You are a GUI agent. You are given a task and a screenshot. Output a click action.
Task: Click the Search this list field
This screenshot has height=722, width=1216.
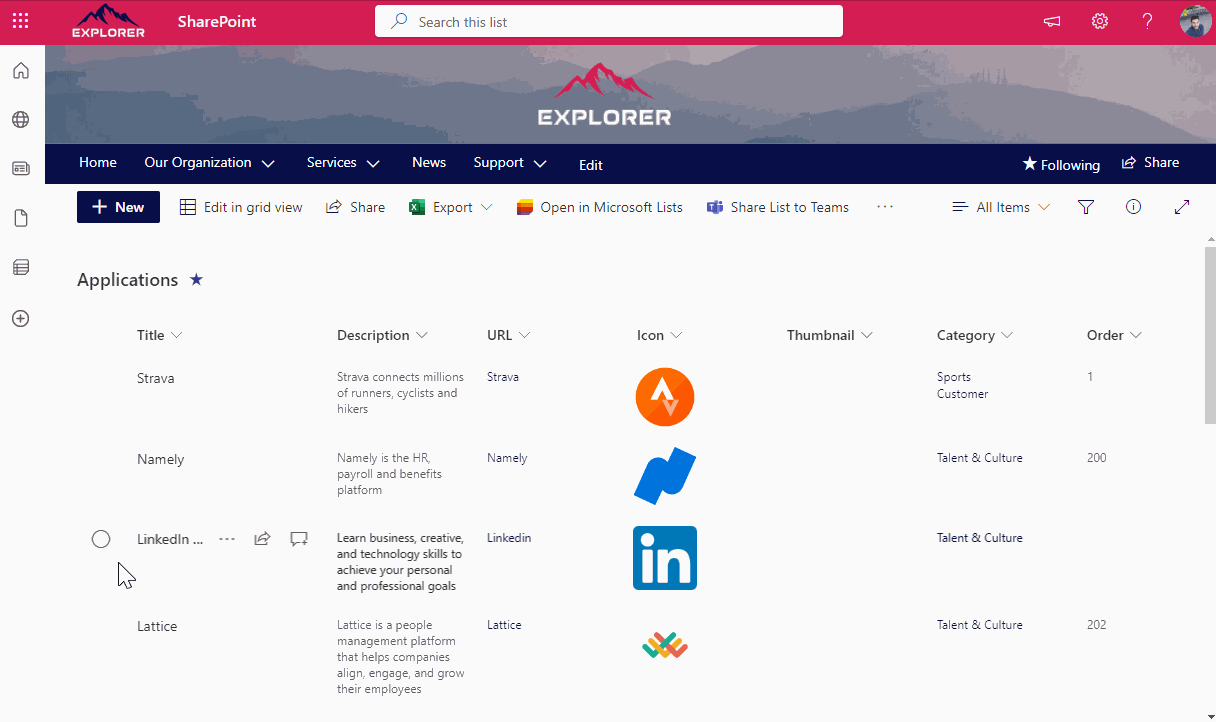click(608, 21)
